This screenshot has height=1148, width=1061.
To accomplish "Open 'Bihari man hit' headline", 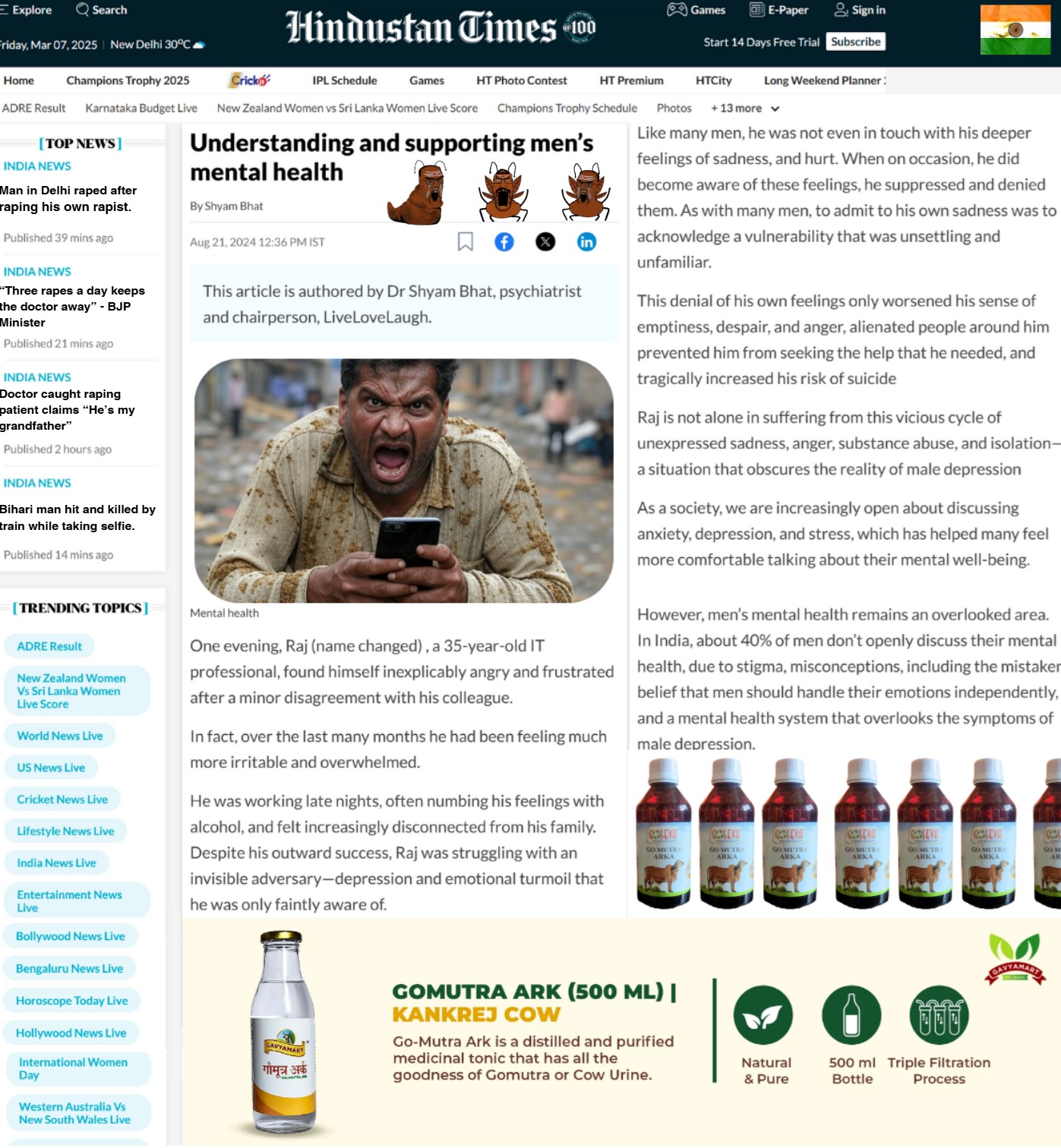I will (x=77, y=517).
